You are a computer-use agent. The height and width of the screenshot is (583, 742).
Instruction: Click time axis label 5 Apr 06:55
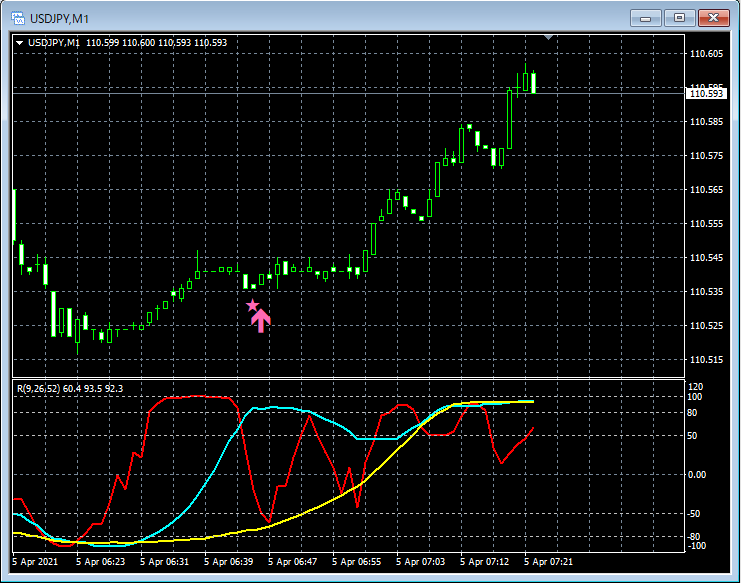tap(357, 562)
